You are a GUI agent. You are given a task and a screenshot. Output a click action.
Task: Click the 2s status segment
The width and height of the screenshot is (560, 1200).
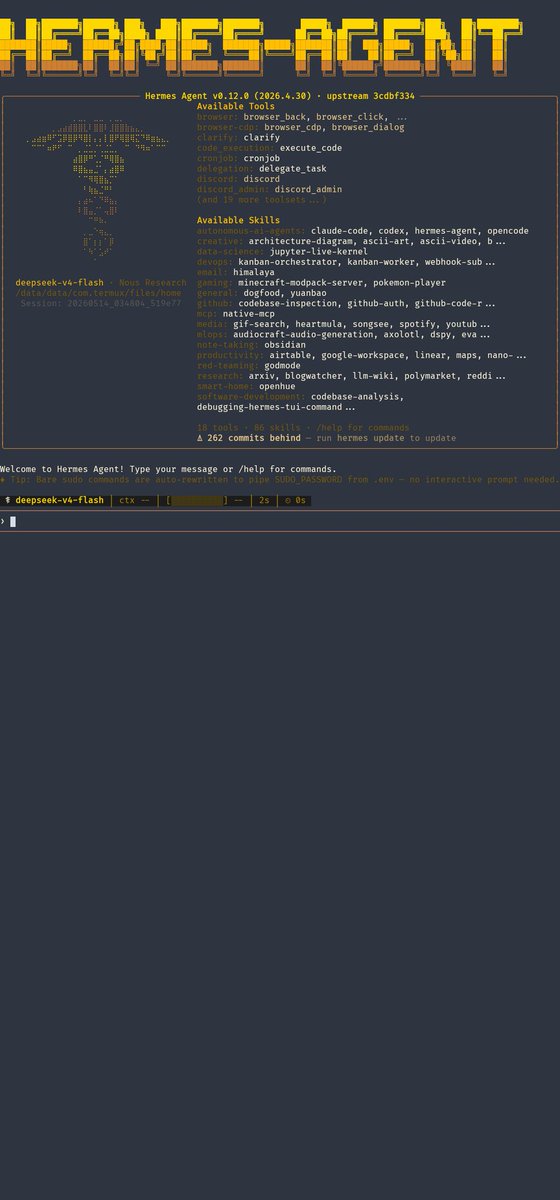(265, 500)
